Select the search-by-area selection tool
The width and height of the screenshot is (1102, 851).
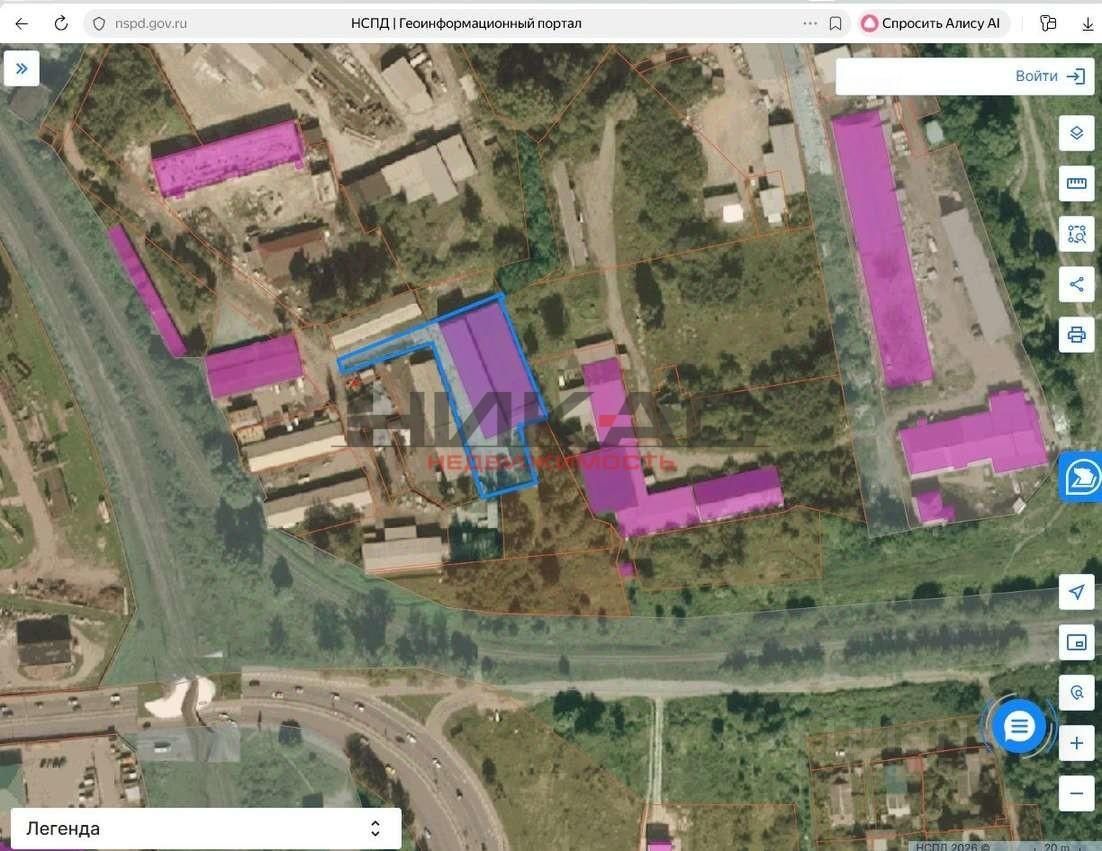1076,234
